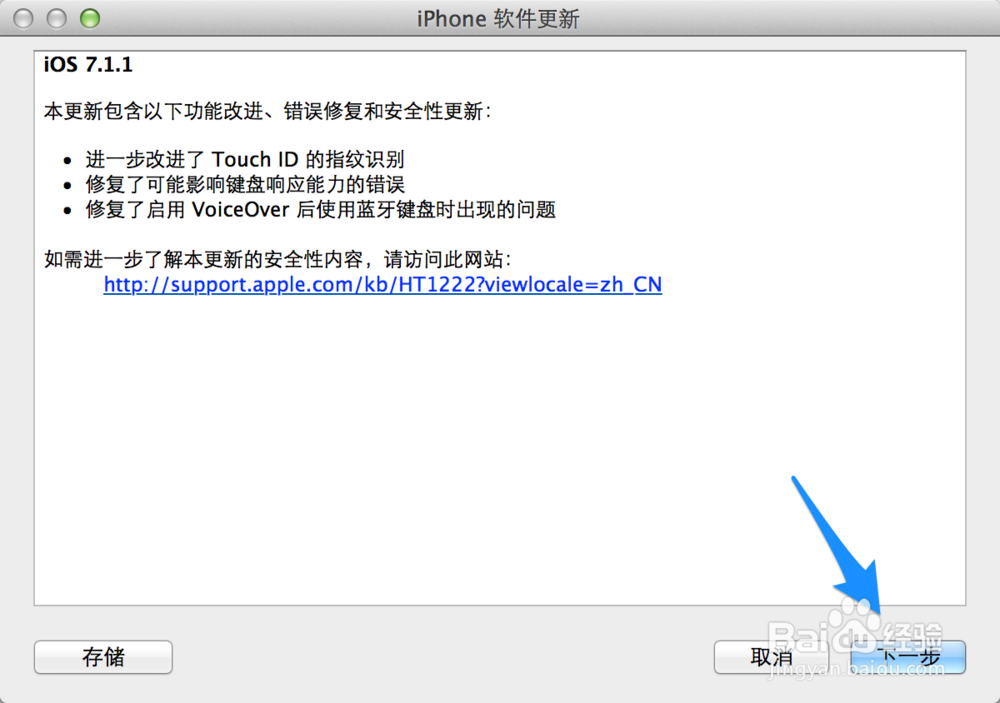The height and width of the screenshot is (703, 1000).
Task: Click the 取消 (Cancel) button
Action: coord(770,657)
